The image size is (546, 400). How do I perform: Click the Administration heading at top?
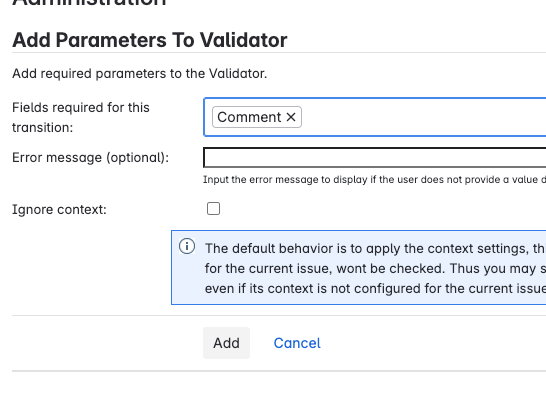pos(89,3)
